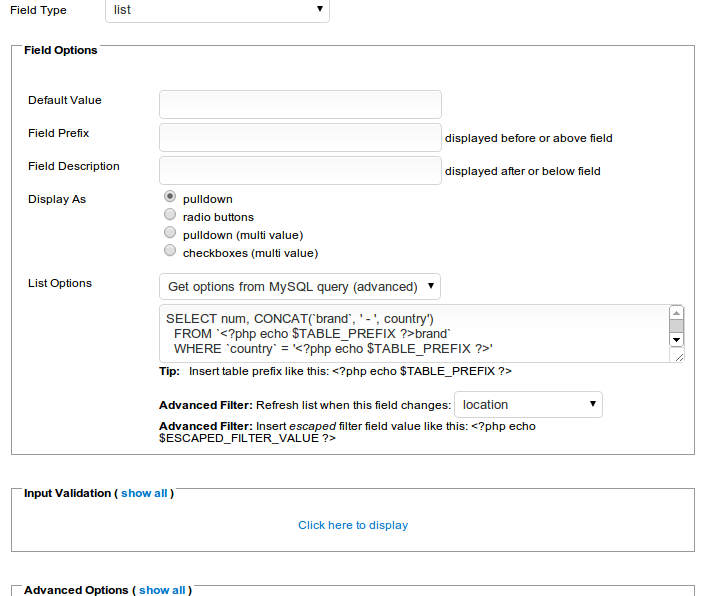Open the Field Type dropdown
704x596 pixels.
point(216,10)
